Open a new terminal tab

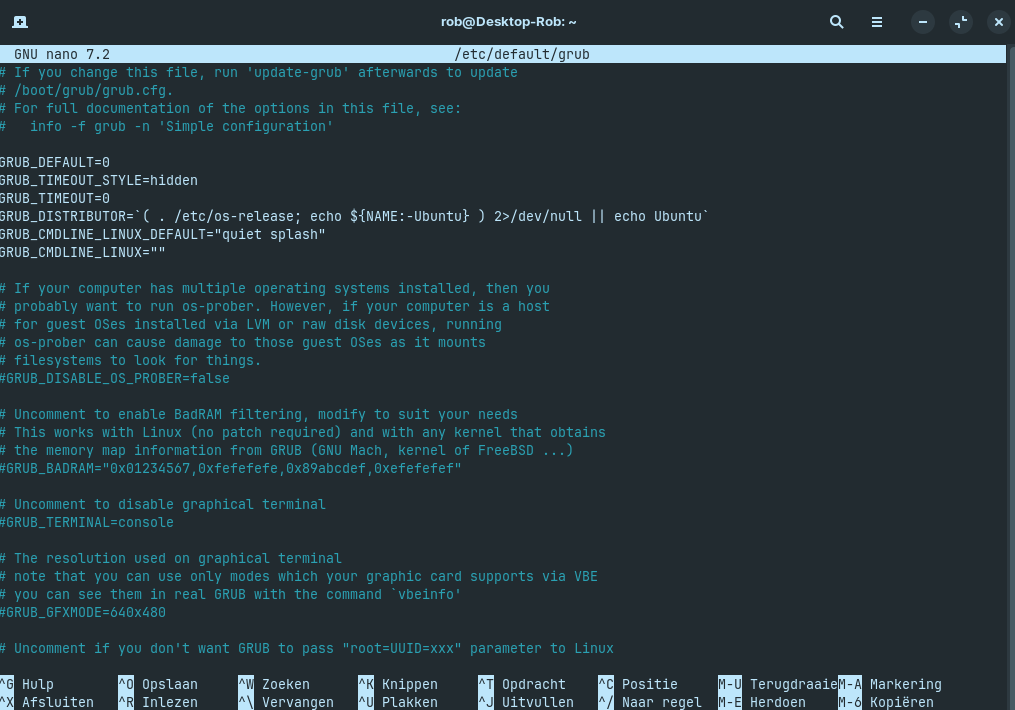click(20, 21)
